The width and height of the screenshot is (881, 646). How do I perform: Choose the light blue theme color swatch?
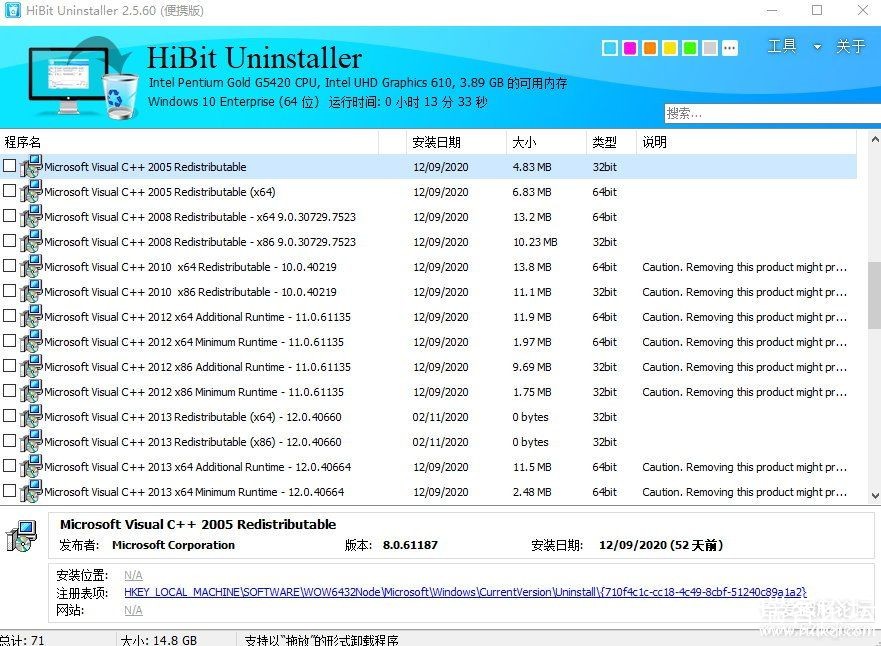point(610,48)
